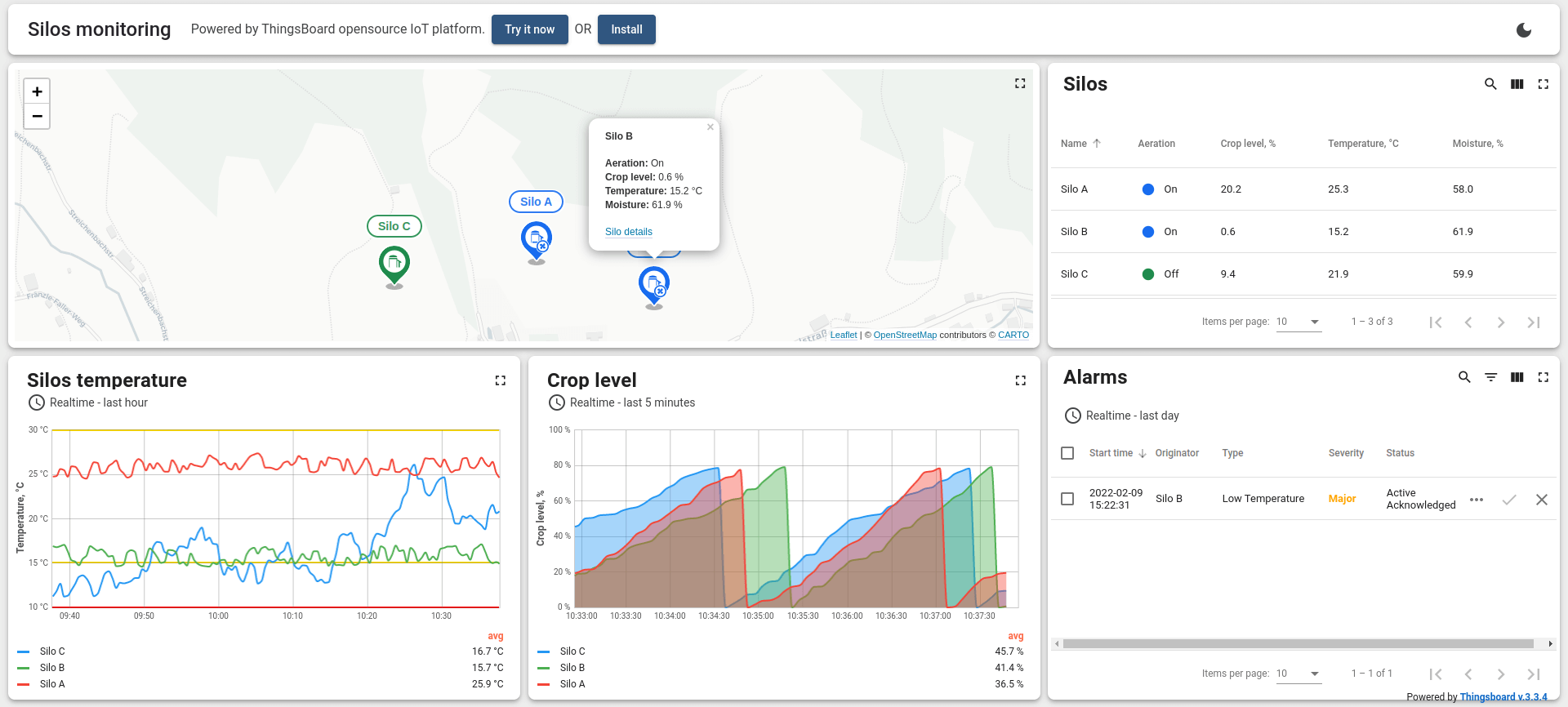Open the Alarms filter icon
Screen dimensions: 1568x707
(1490, 377)
